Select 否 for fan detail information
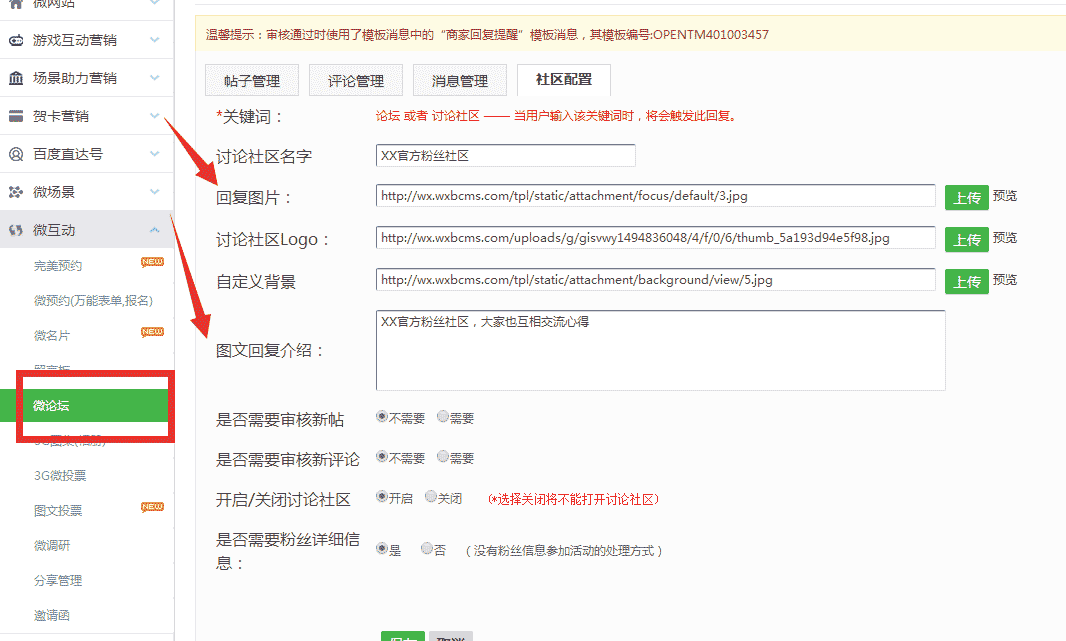Image resolution: width=1066 pixels, height=641 pixels. (x=426, y=548)
